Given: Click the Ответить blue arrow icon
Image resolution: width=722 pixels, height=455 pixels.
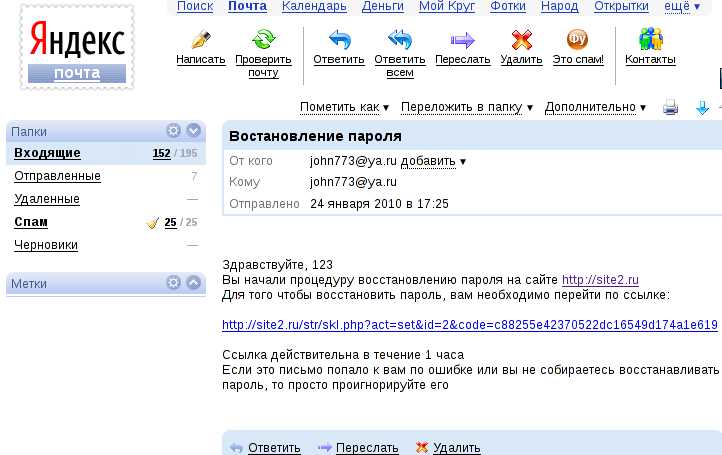Looking at the screenshot, I should 339,40.
